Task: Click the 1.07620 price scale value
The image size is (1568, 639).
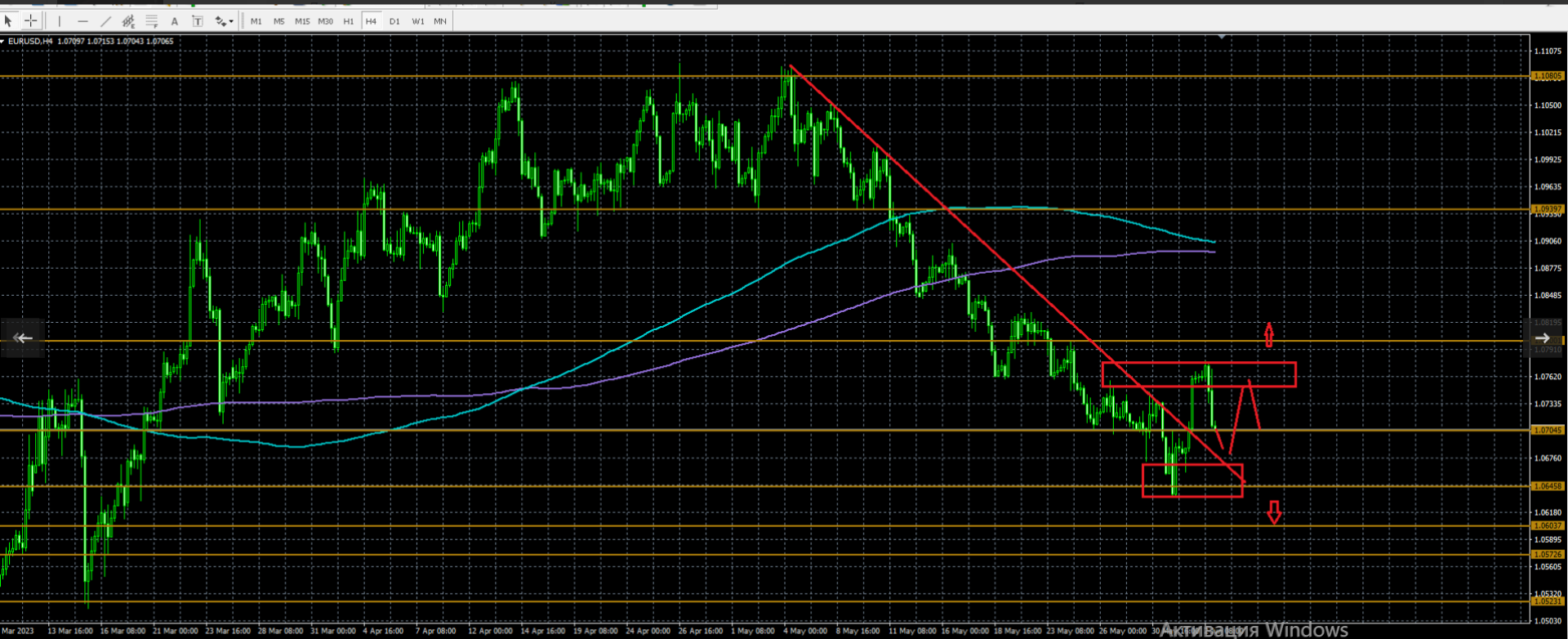Action: click(x=1548, y=377)
